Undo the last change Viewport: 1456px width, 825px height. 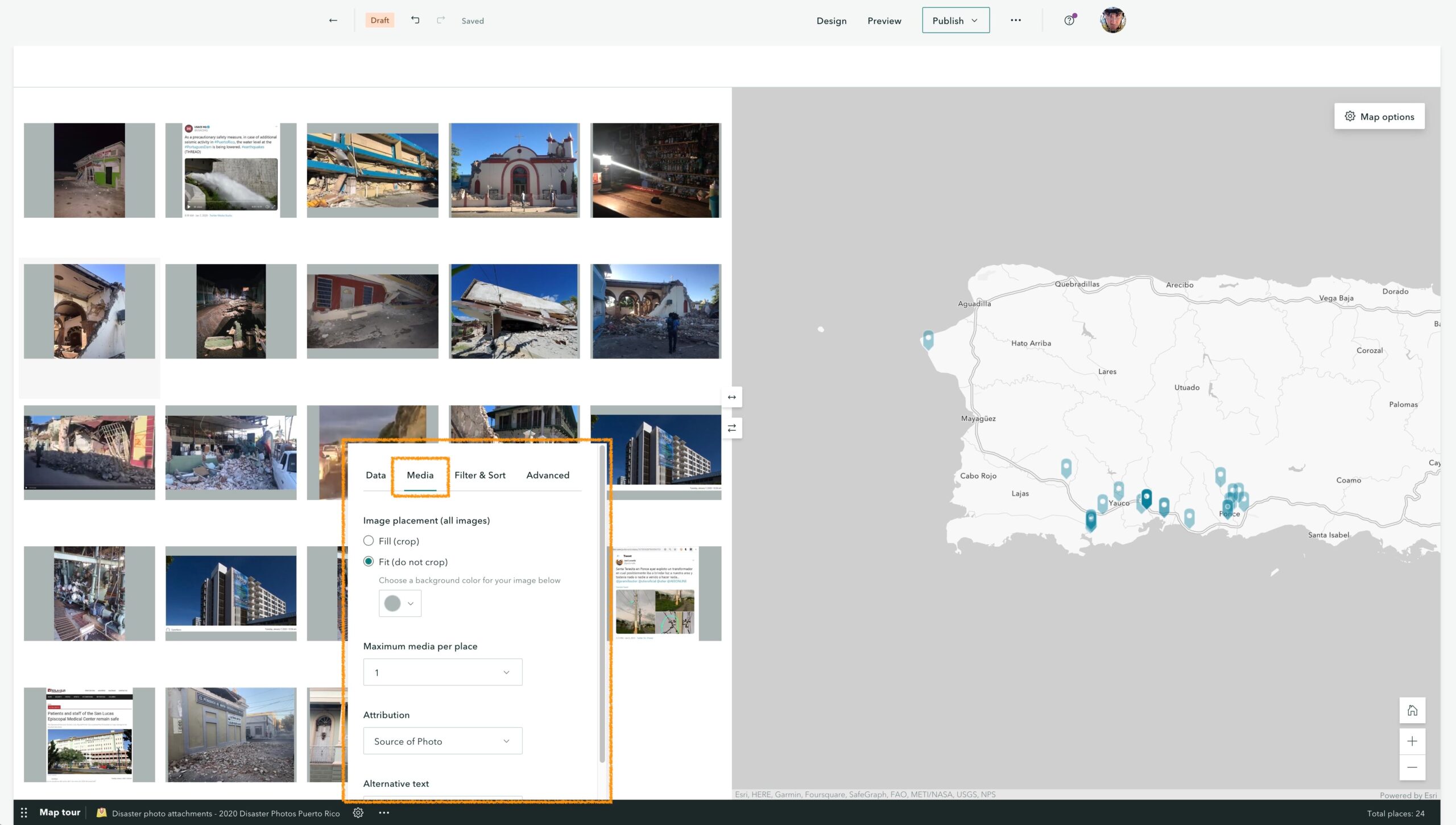[415, 20]
